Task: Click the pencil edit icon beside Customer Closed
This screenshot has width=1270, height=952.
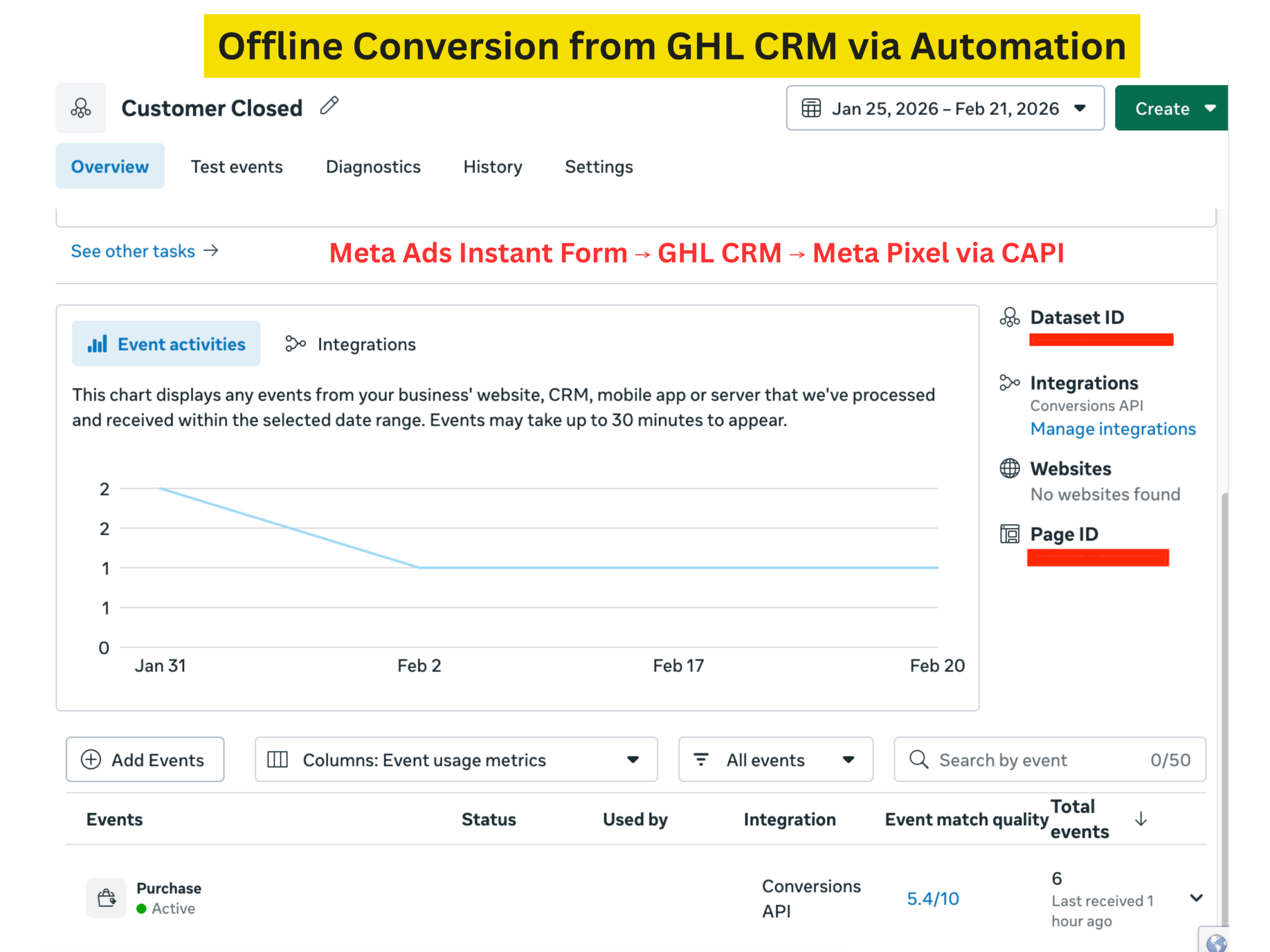Action: (329, 106)
